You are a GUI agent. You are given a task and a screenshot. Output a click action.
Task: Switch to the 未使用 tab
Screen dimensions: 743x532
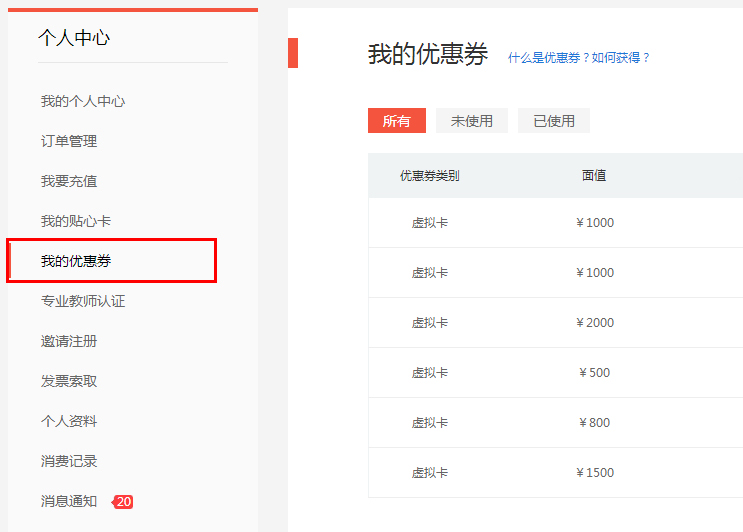472,121
